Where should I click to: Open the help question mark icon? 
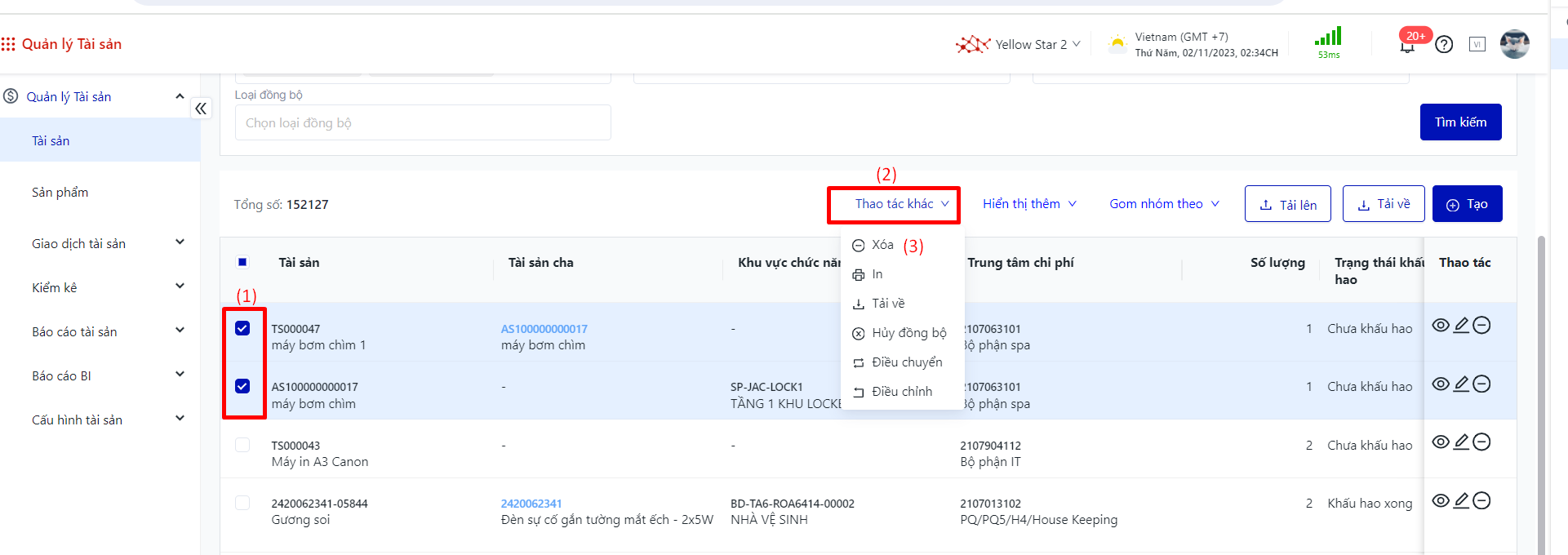click(1444, 45)
